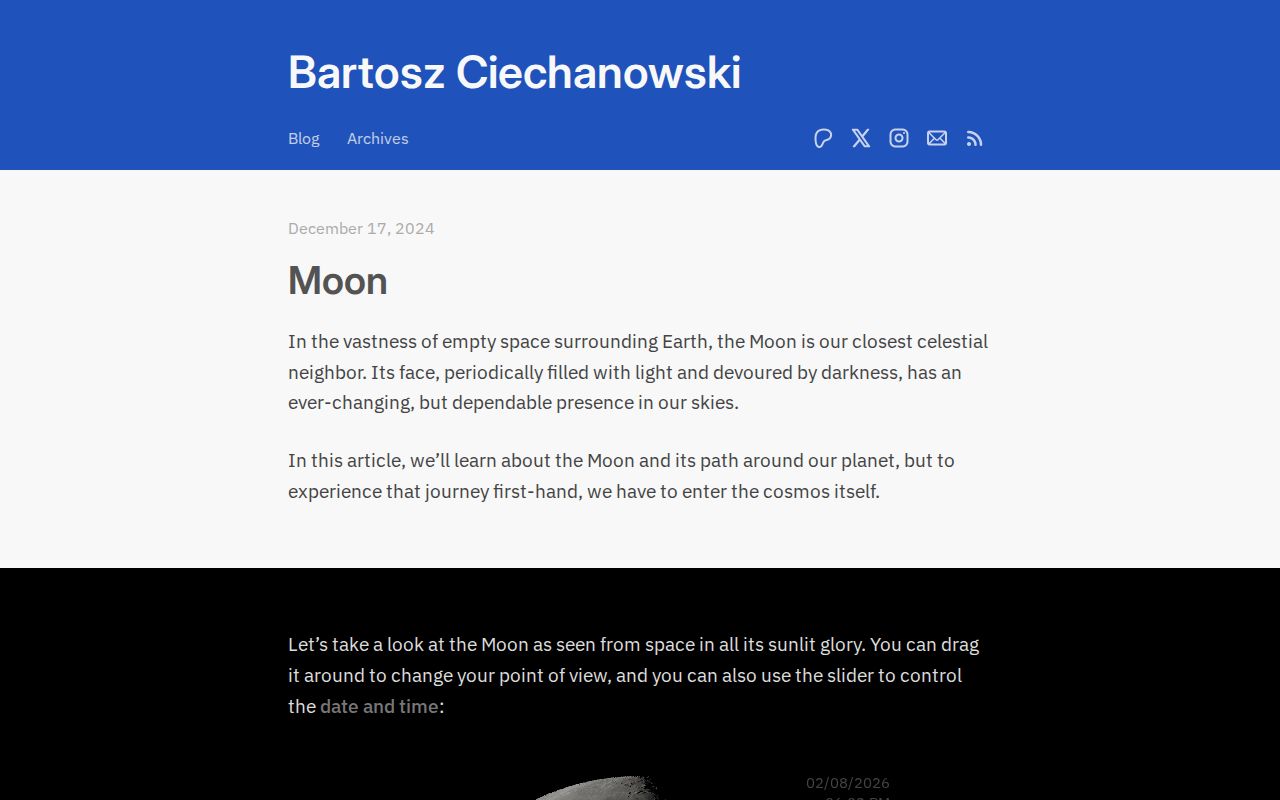
Task: Visit the X profile via header icon
Action: tap(861, 138)
